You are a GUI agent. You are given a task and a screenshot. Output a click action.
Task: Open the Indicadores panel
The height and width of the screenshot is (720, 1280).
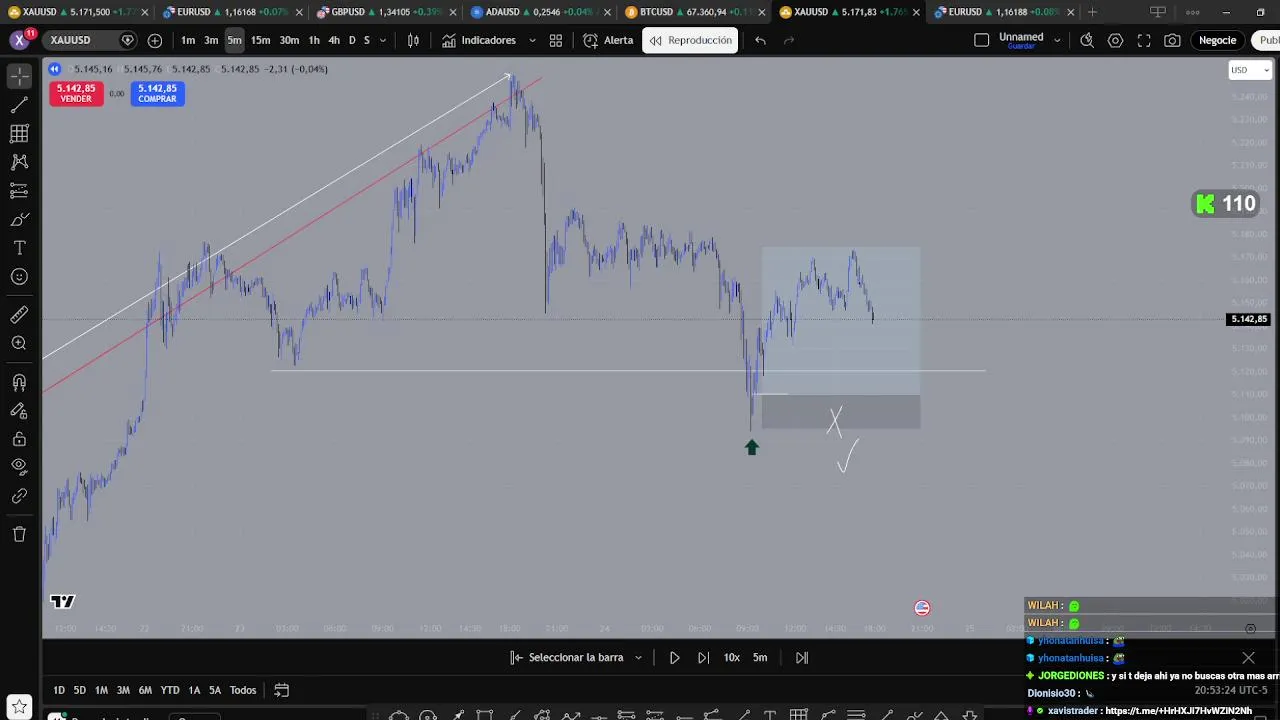coord(479,40)
